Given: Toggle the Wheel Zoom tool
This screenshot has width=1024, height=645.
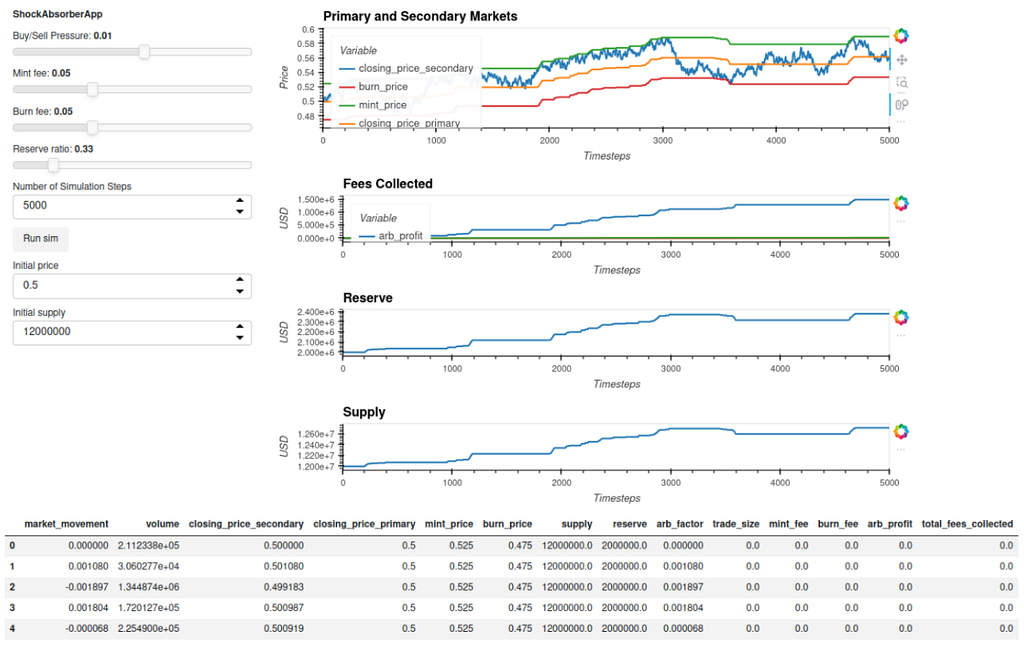Looking at the screenshot, I should [901, 104].
